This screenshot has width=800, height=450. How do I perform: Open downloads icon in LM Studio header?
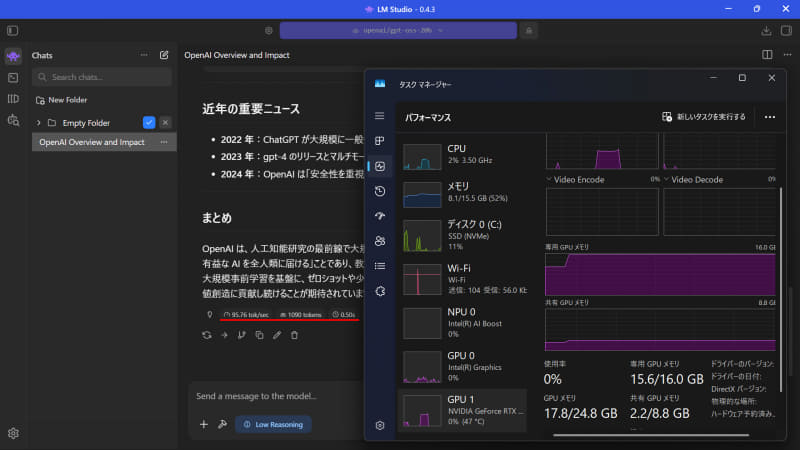pos(766,31)
